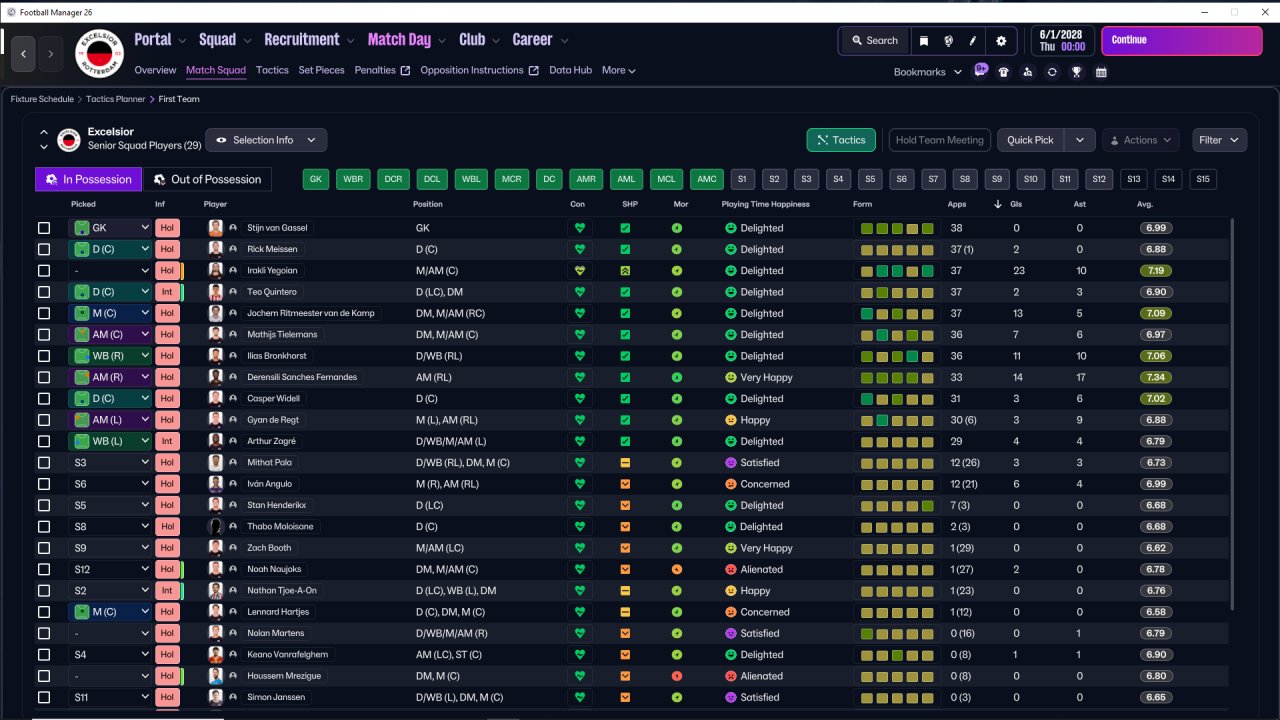Click Iván Angulo's concerned face icon
This screenshot has height=720, width=1280.
point(731,484)
